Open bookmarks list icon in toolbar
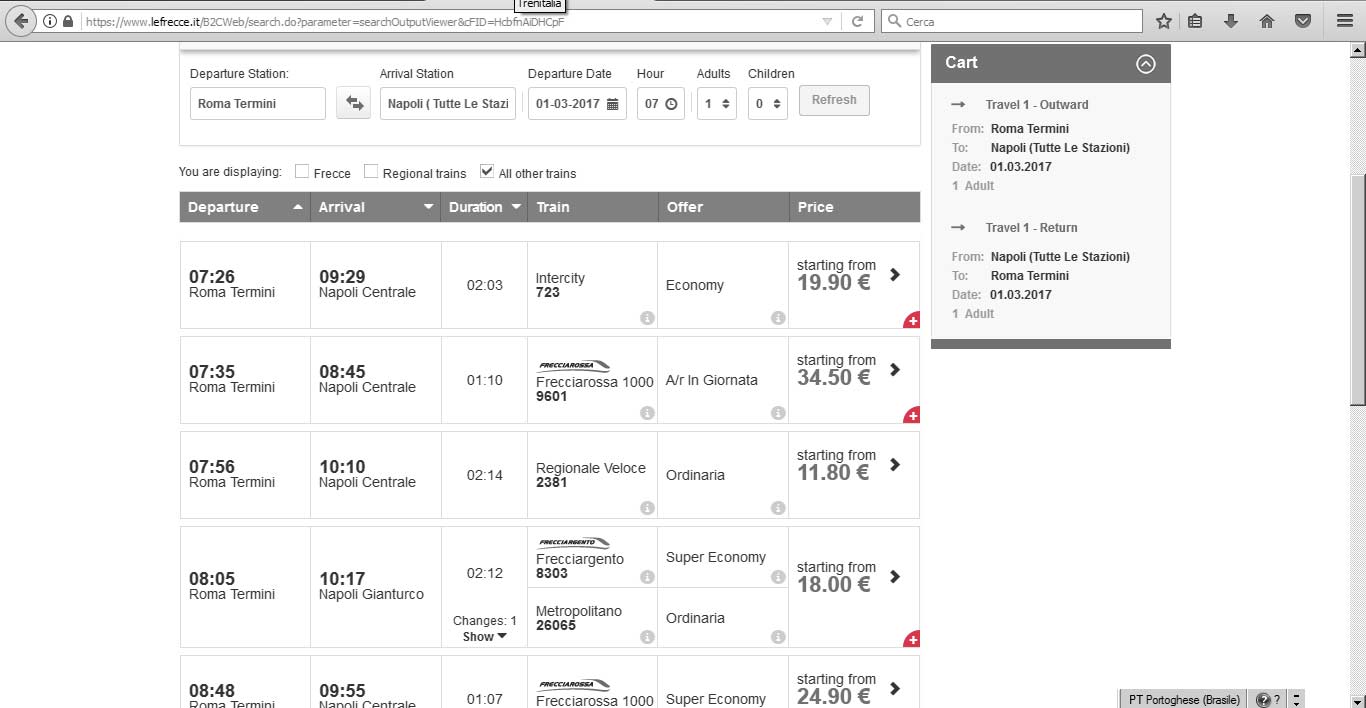The image size is (1366, 708). tap(1195, 21)
